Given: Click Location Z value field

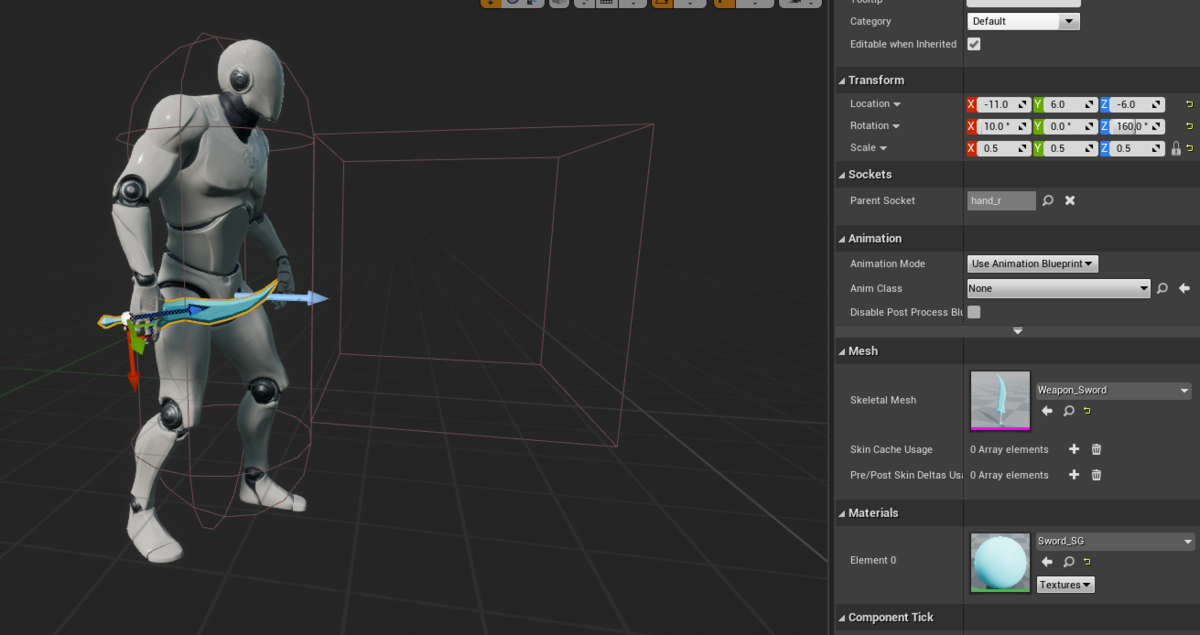Looking at the screenshot, I should click(1137, 104).
